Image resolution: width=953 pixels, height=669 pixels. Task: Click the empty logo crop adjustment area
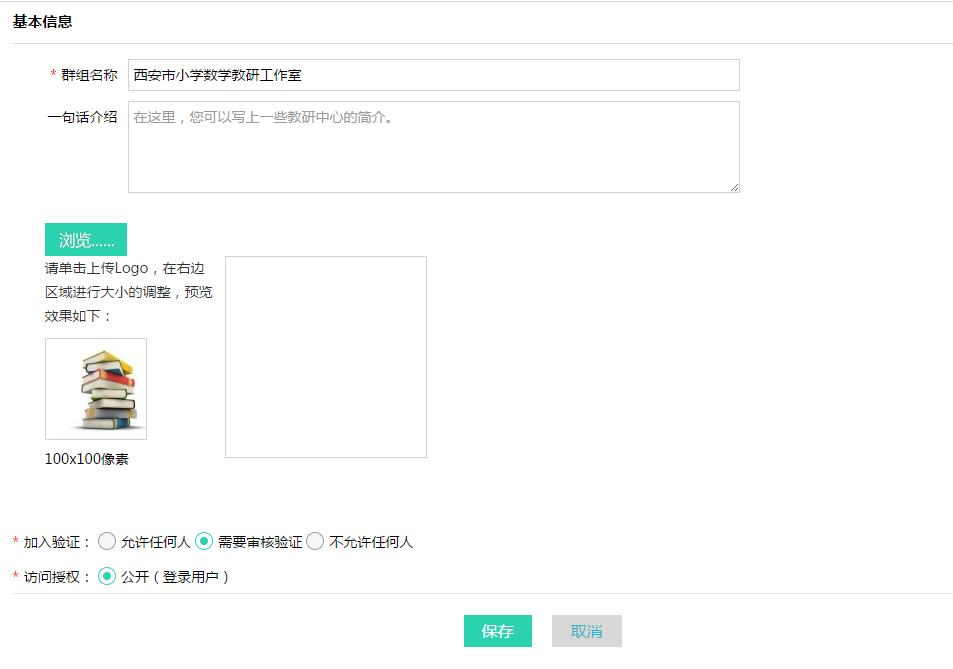tap(326, 357)
